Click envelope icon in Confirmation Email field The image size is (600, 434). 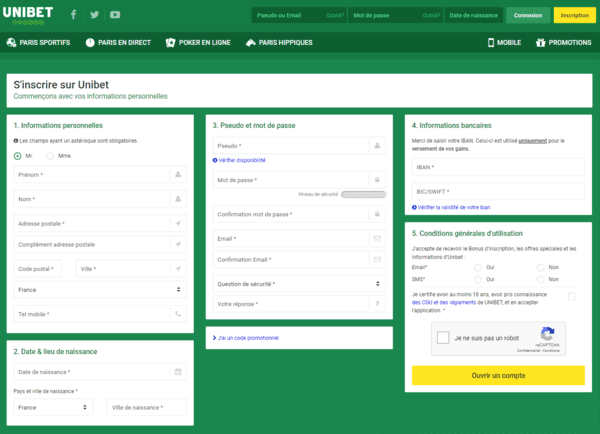coord(377,259)
